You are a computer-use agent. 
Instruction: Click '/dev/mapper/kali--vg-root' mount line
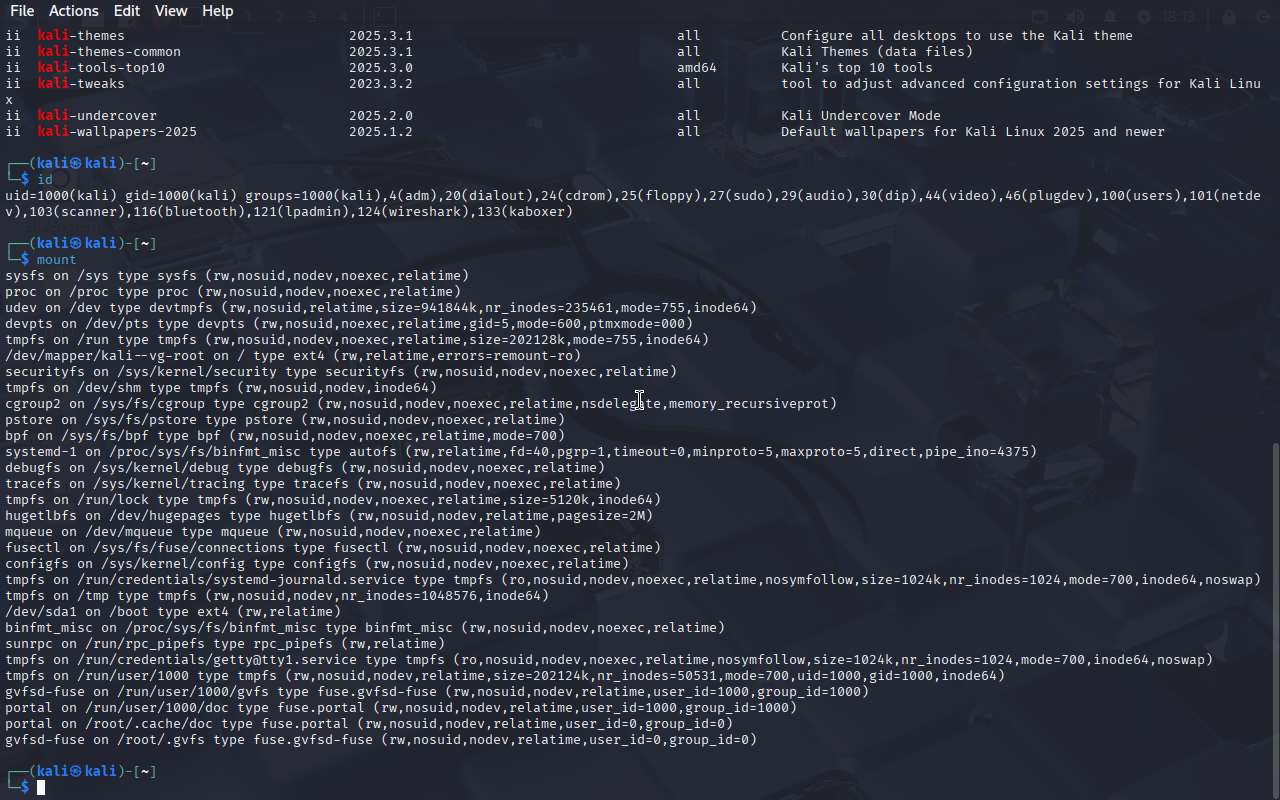pos(293,356)
